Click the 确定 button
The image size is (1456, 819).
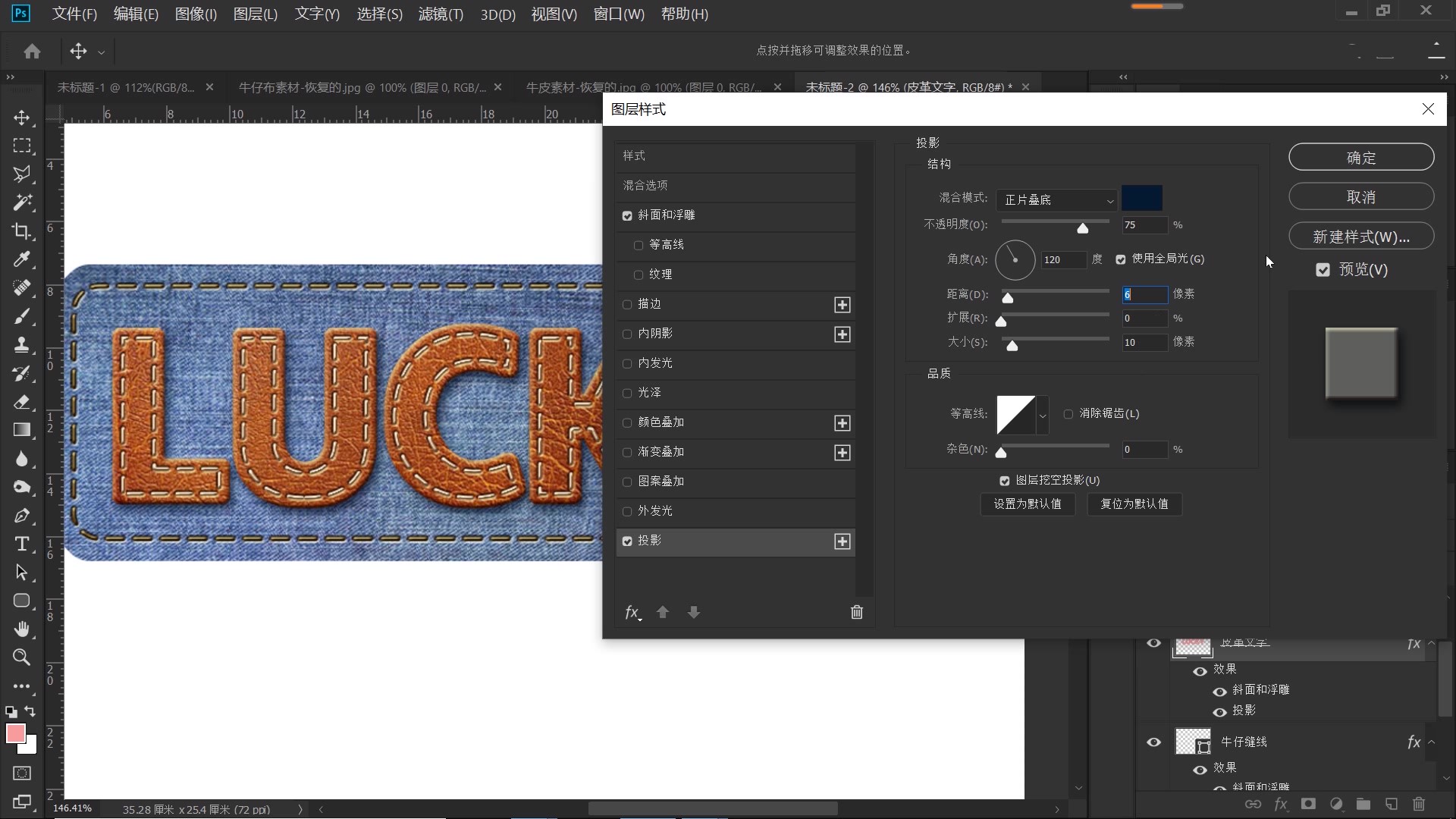tap(1360, 158)
